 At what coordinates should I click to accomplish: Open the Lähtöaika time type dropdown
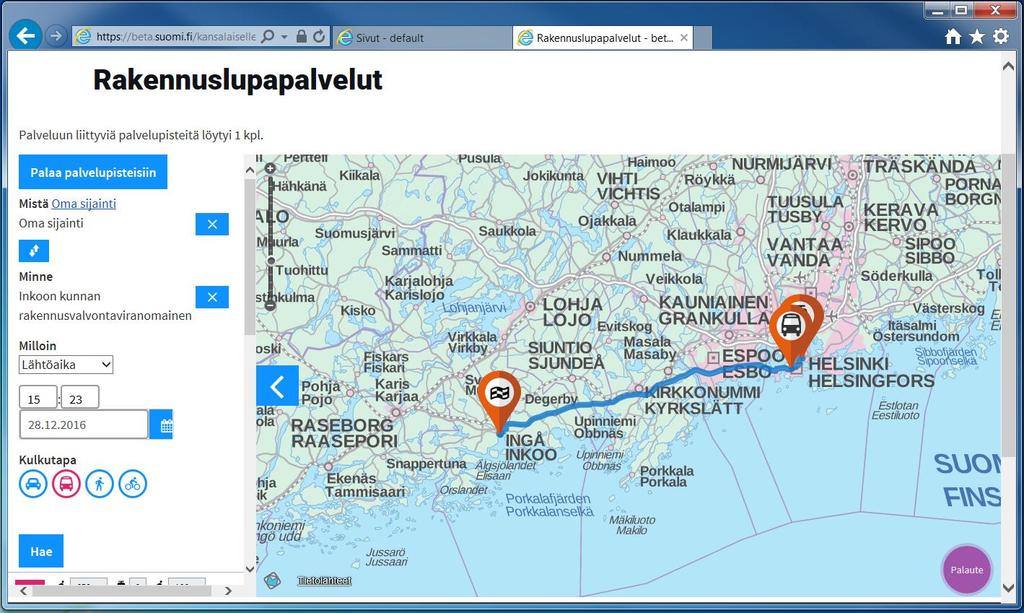point(66,364)
